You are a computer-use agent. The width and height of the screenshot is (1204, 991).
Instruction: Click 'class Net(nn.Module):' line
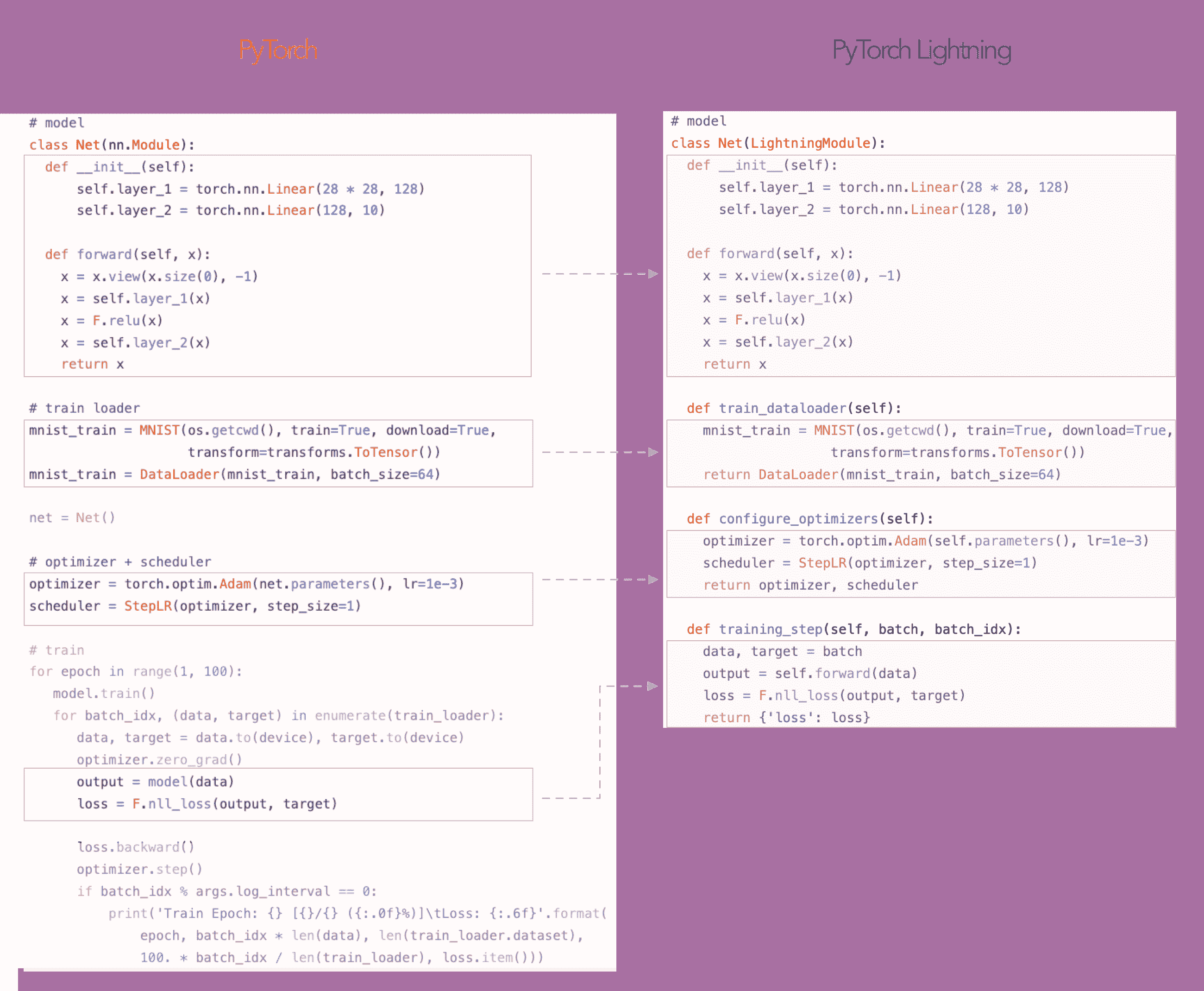(x=112, y=145)
